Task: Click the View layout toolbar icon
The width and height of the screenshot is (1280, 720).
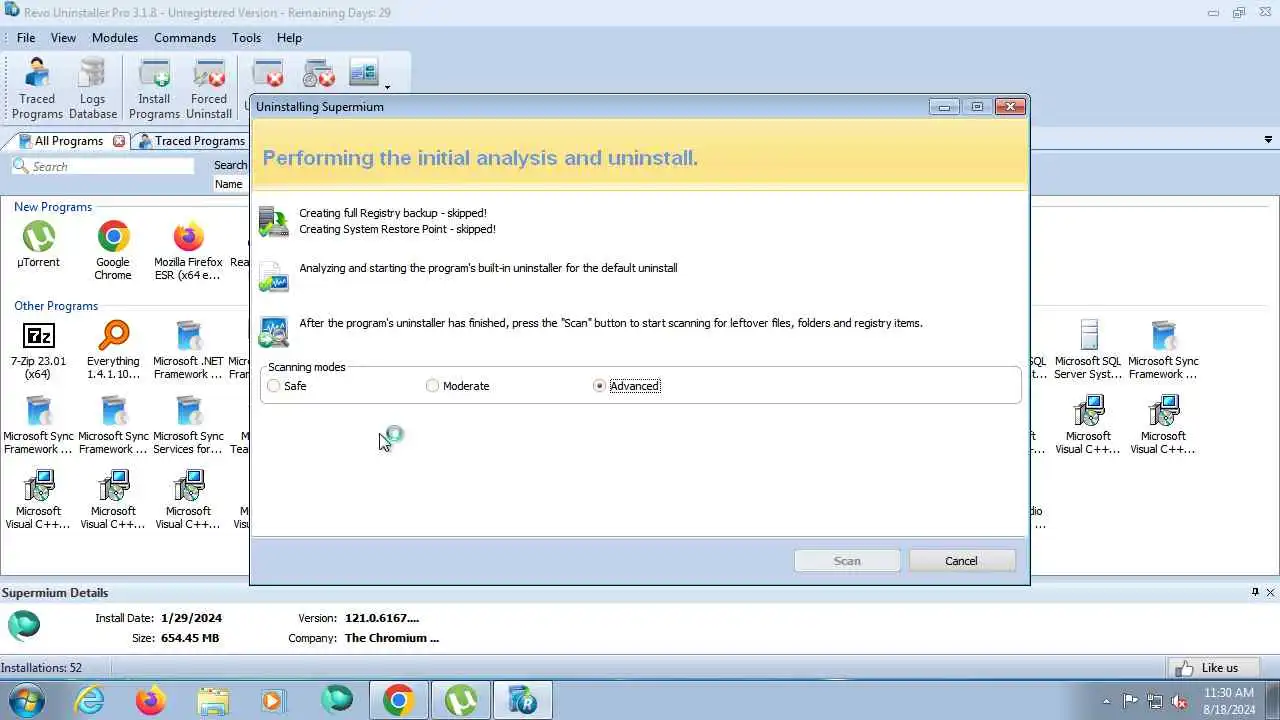Action: [364, 73]
